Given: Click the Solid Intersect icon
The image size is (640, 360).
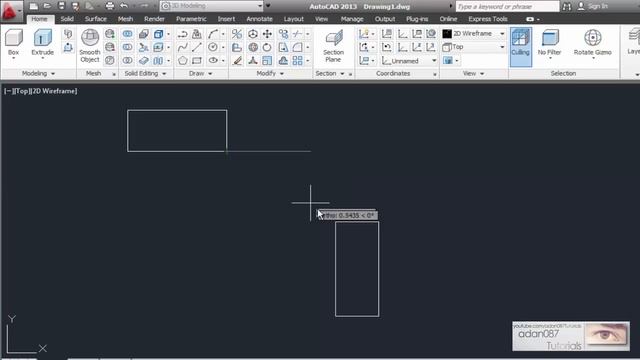Looking at the screenshot, I should [127, 60].
